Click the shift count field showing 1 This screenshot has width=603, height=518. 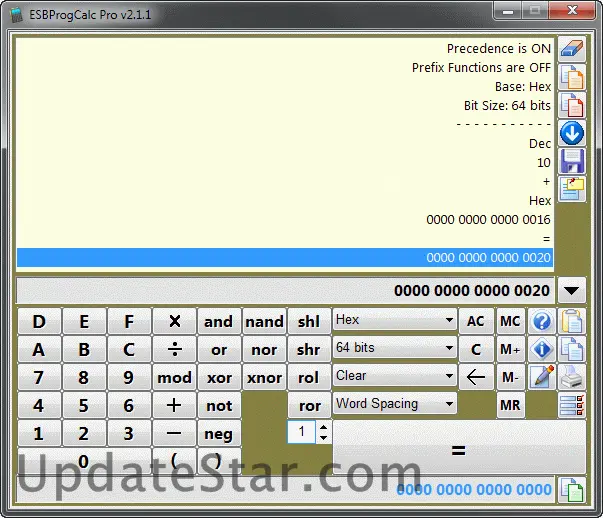point(302,432)
